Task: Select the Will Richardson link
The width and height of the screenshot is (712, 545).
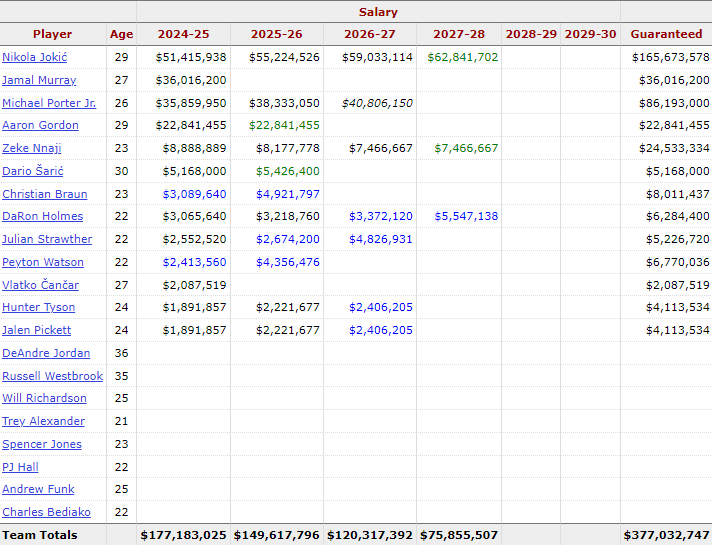Action: point(44,398)
